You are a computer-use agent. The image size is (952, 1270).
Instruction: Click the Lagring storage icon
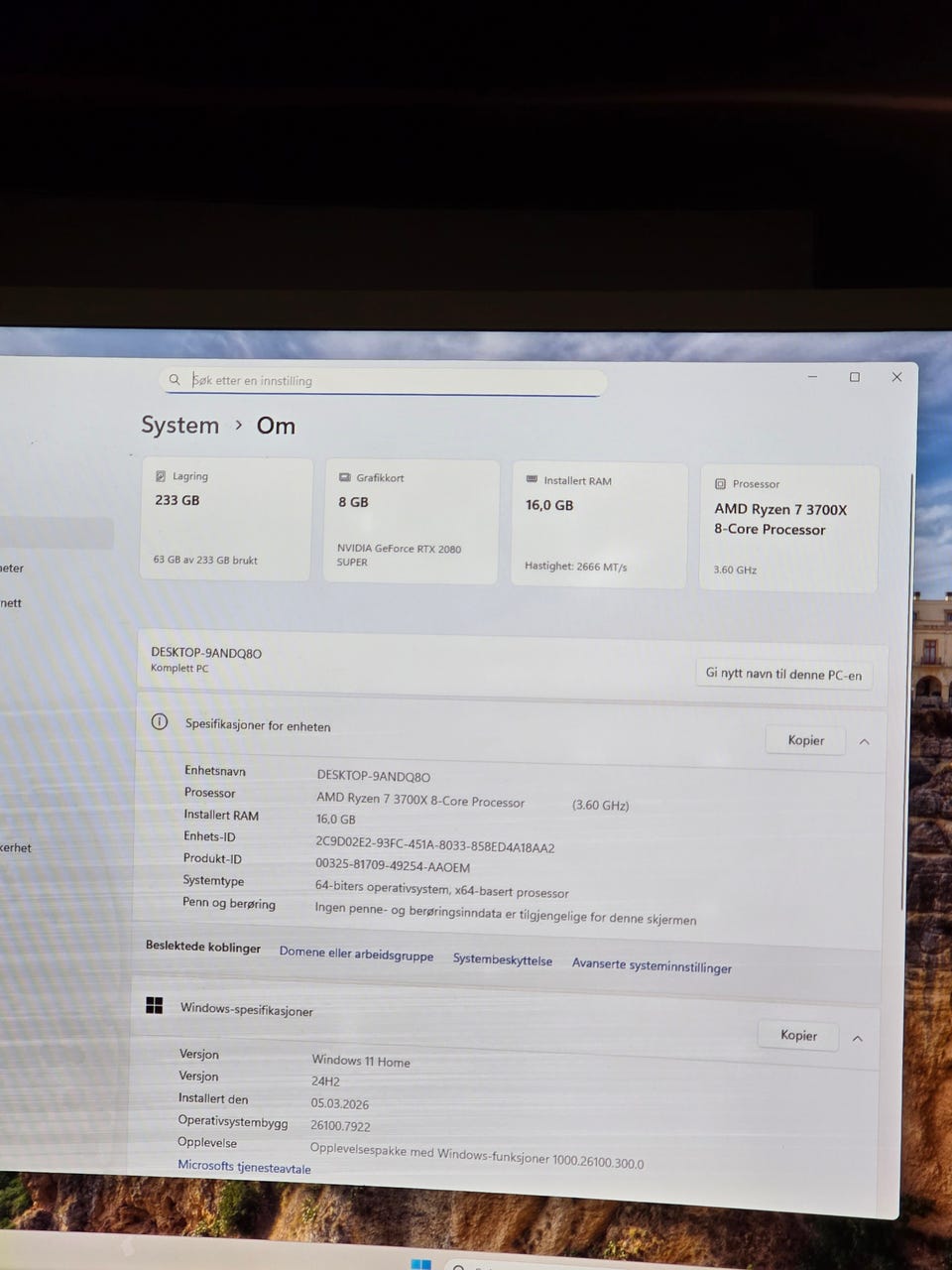[x=161, y=476]
